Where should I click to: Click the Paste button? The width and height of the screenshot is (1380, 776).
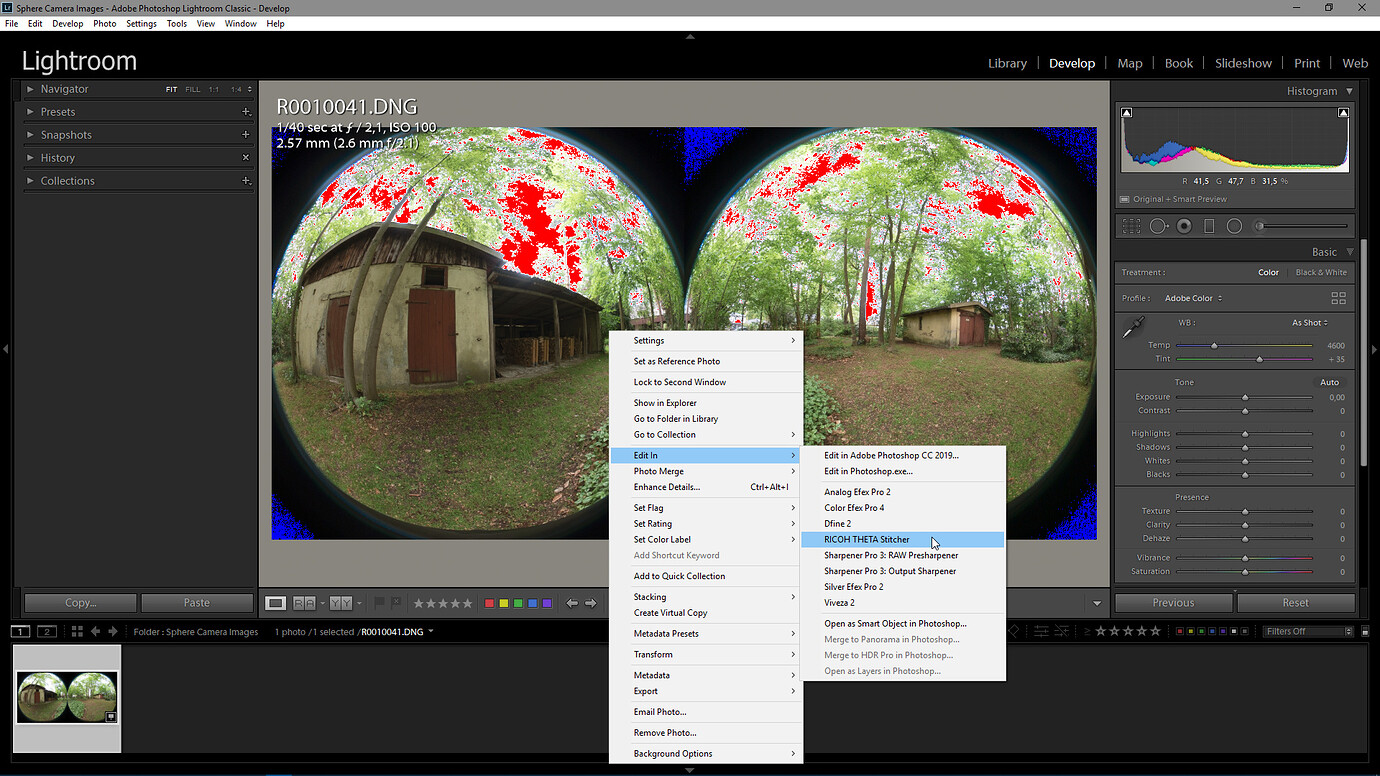pyautogui.click(x=197, y=603)
